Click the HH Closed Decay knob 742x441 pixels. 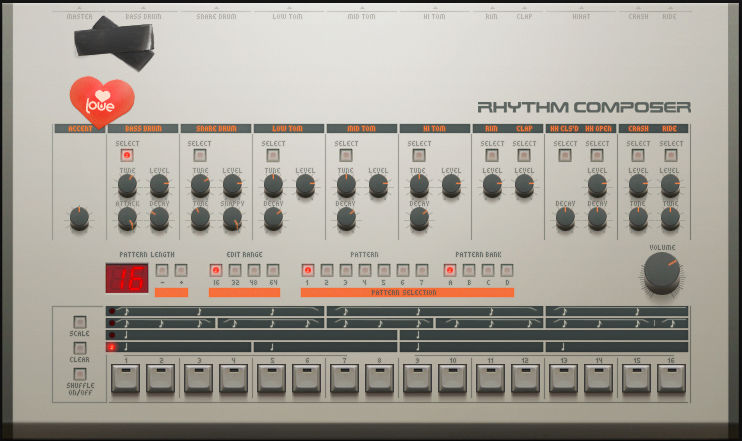point(565,219)
